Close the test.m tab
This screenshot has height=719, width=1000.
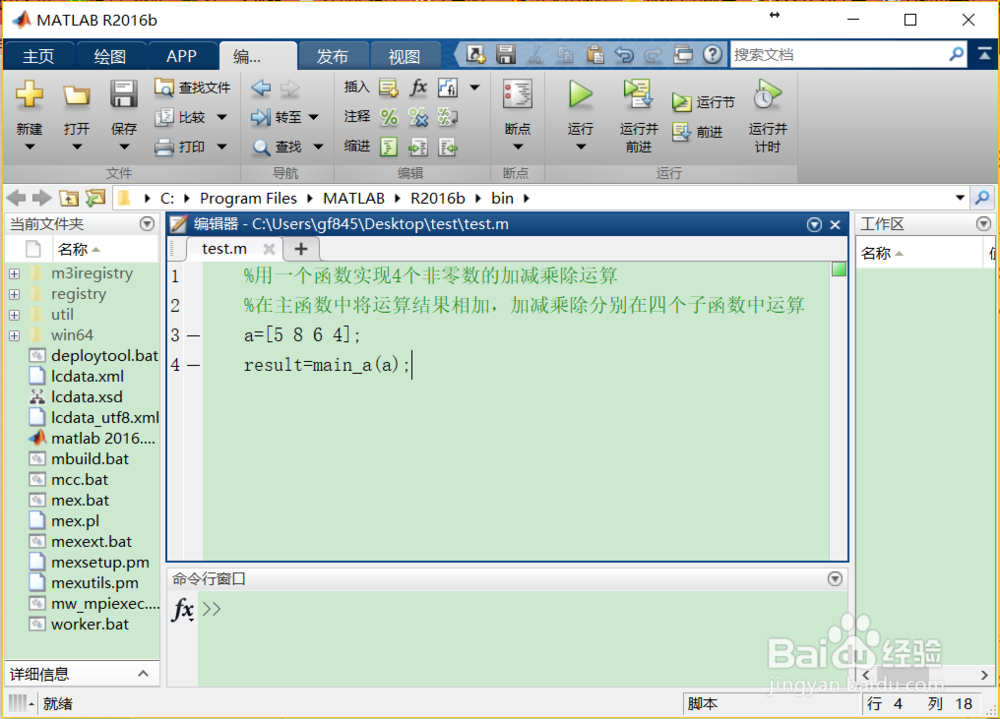coord(269,249)
